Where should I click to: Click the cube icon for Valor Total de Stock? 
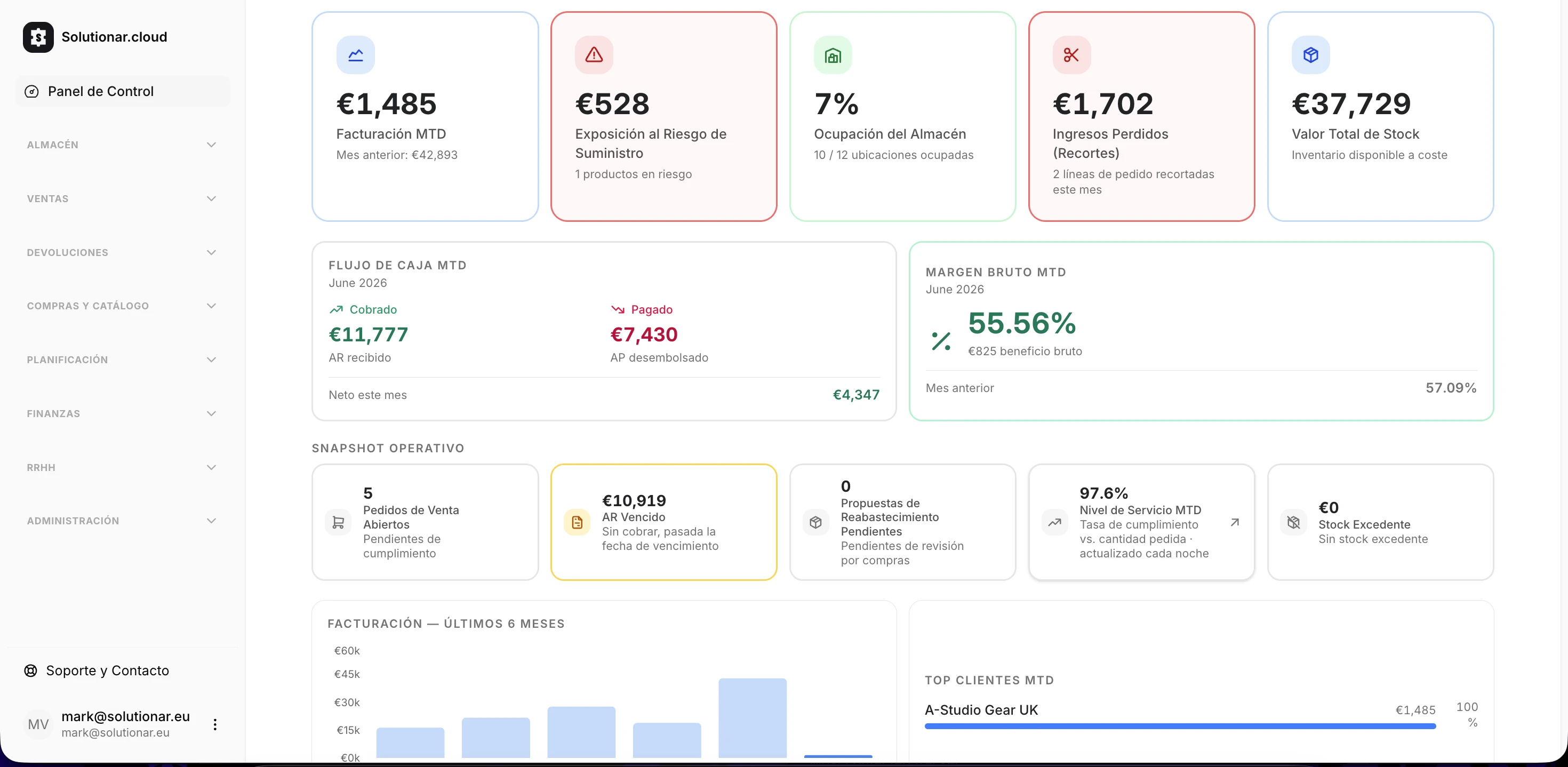1310,55
